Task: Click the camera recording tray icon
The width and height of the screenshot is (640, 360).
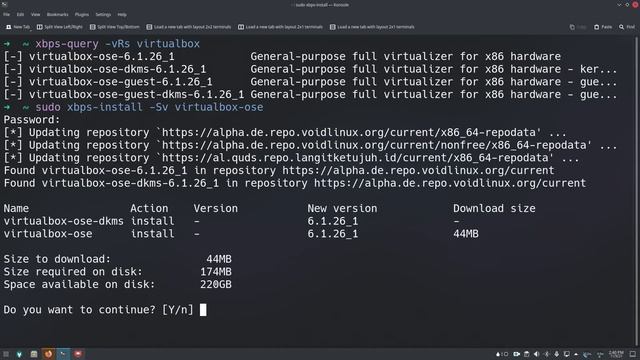Action: pyautogui.click(x=516, y=354)
